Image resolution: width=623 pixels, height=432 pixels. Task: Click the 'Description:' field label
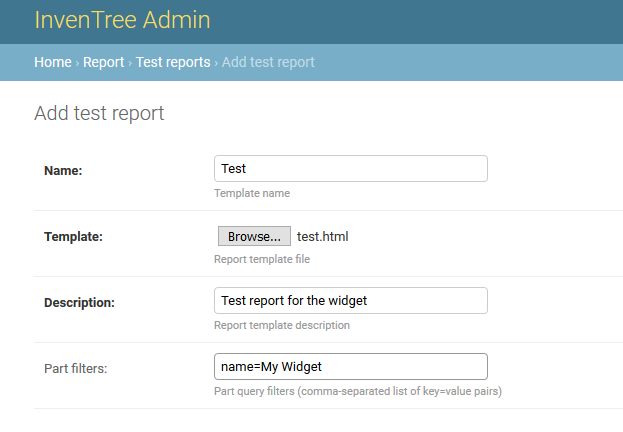click(79, 303)
